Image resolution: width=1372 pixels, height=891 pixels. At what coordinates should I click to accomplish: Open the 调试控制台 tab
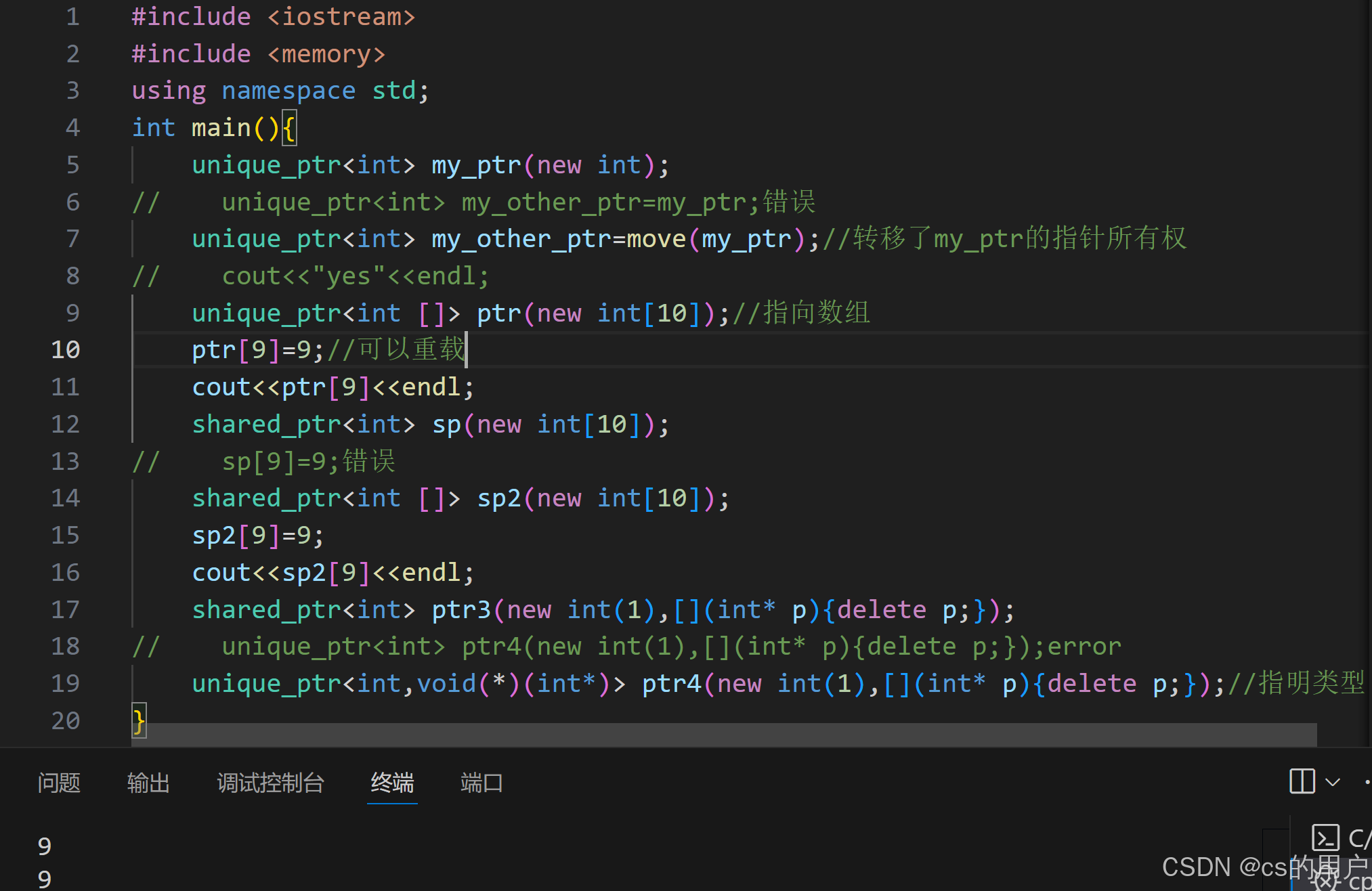(x=270, y=783)
